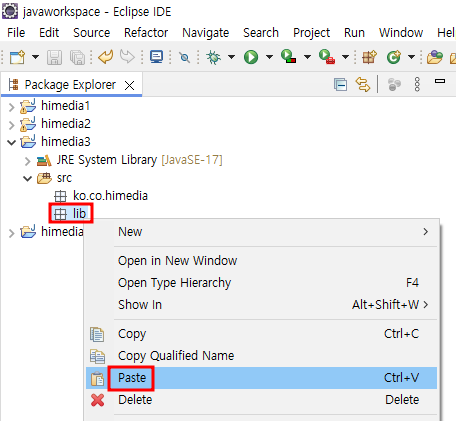Expand the himedia2 project

coord(12,125)
